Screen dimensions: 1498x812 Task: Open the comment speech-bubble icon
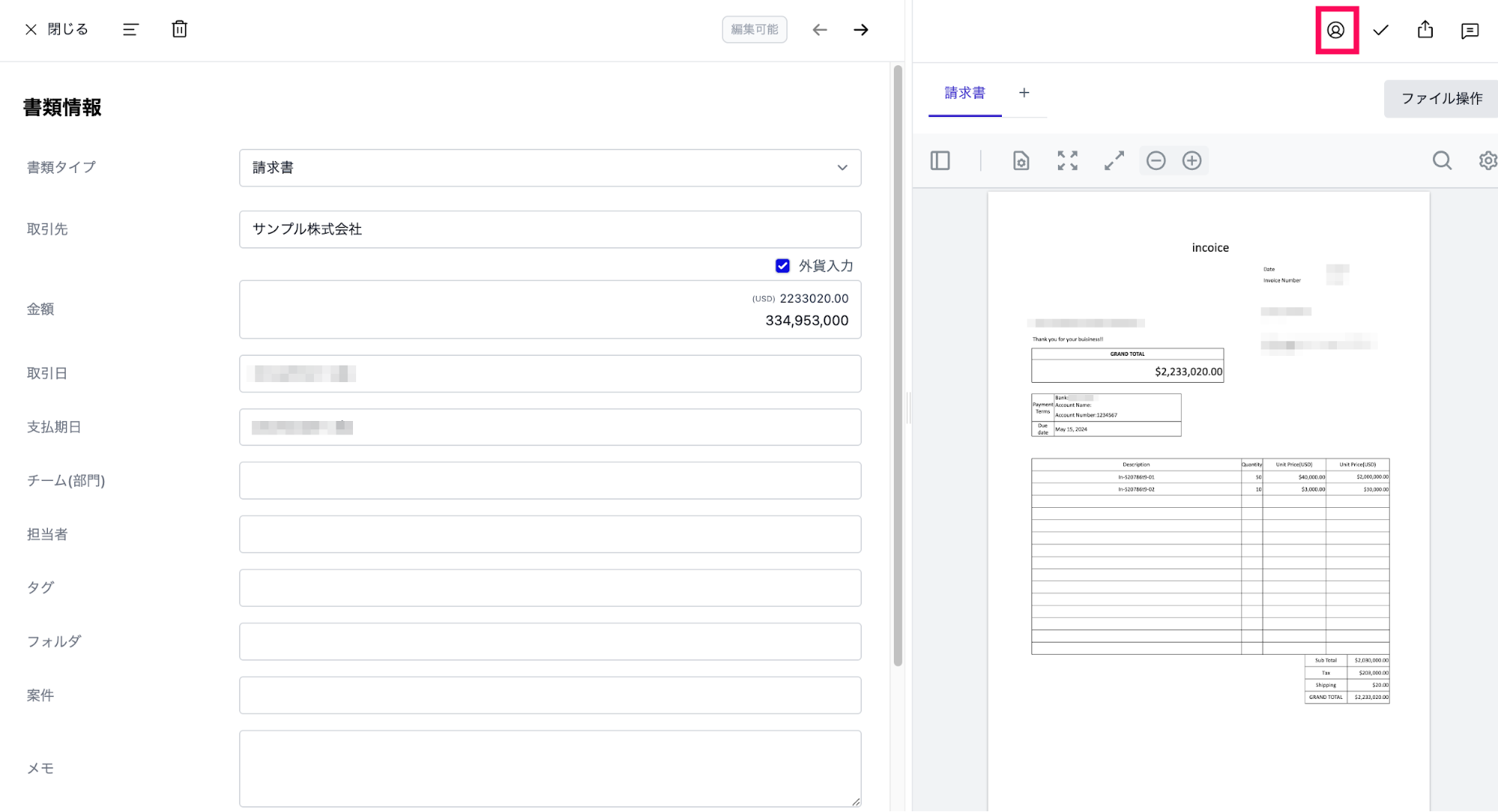(x=1470, y=31)
